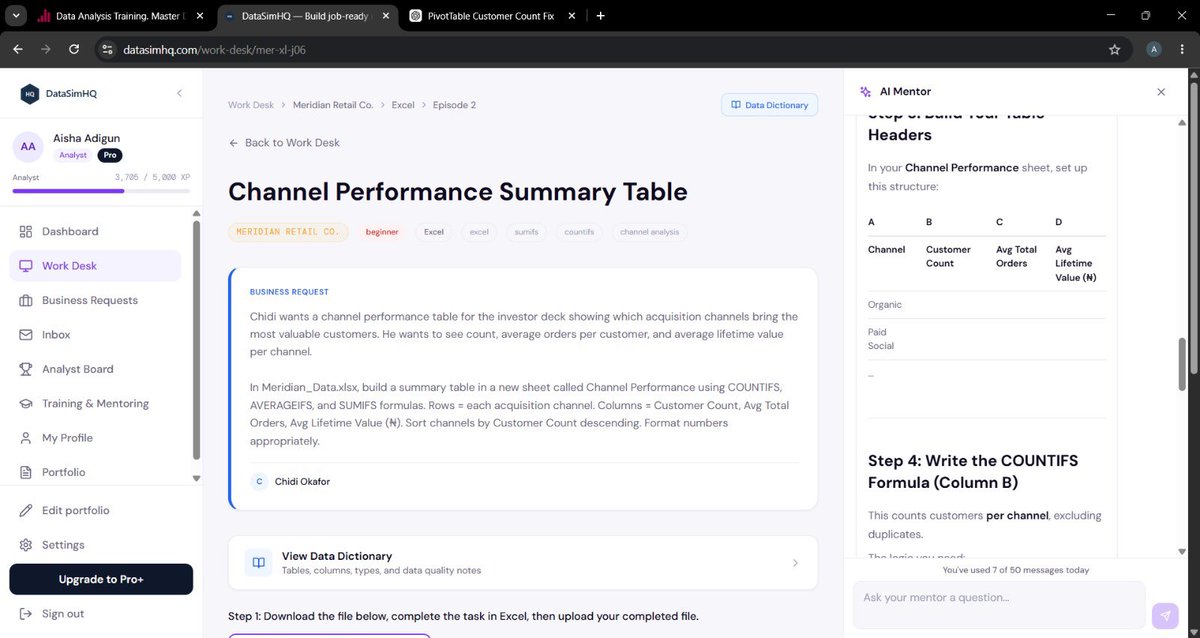Click the Edit portfolio pencil icon
Screen dimensions: 1200x638
coord(25,511)
